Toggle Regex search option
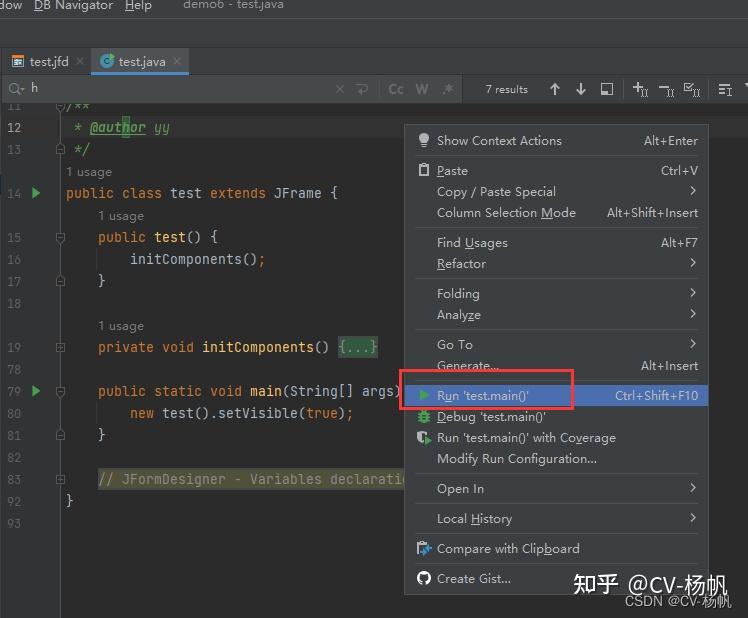748x618 pixels. click(447, 89)
